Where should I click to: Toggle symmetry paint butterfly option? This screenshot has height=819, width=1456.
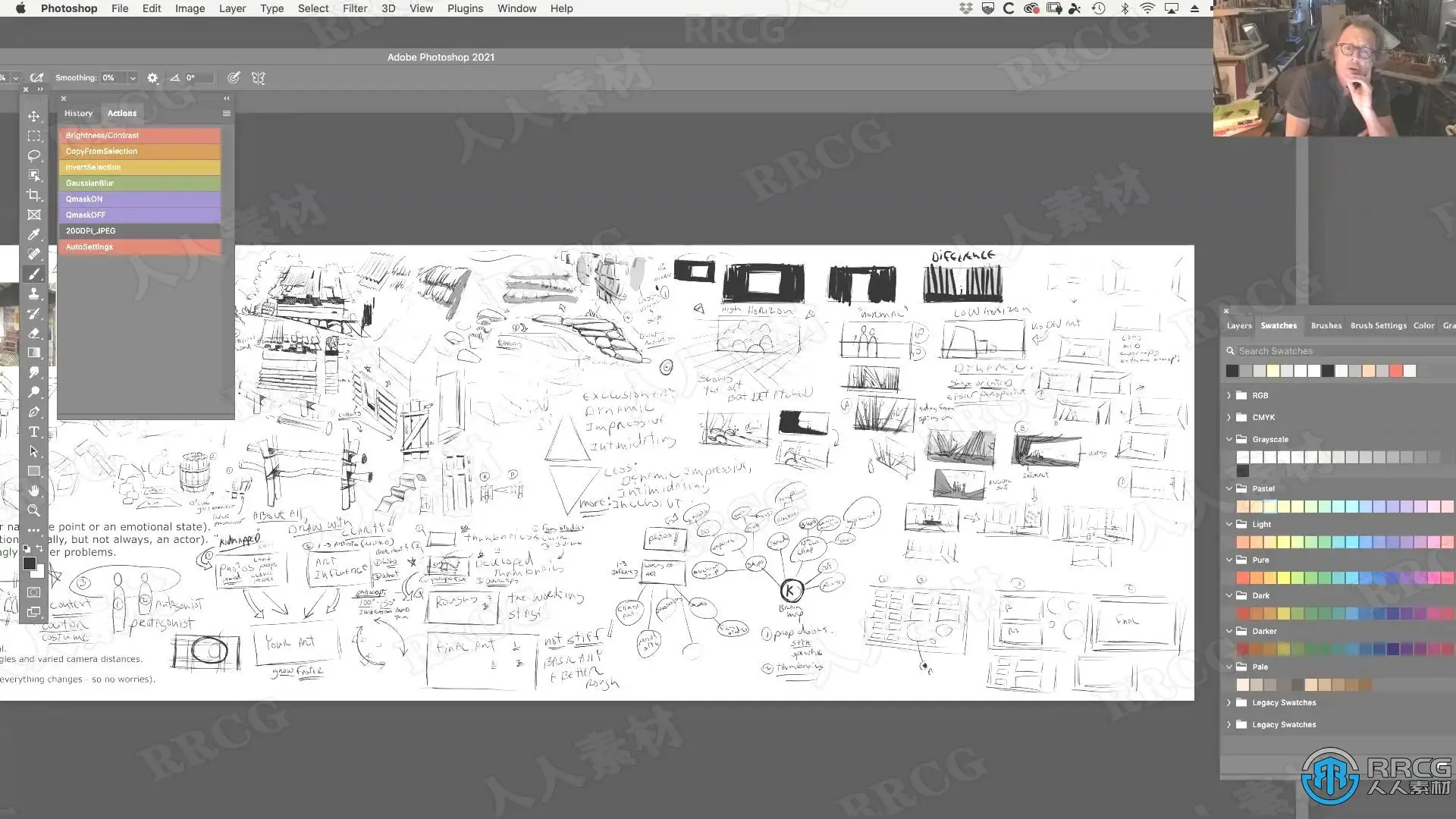pos(258,77)
